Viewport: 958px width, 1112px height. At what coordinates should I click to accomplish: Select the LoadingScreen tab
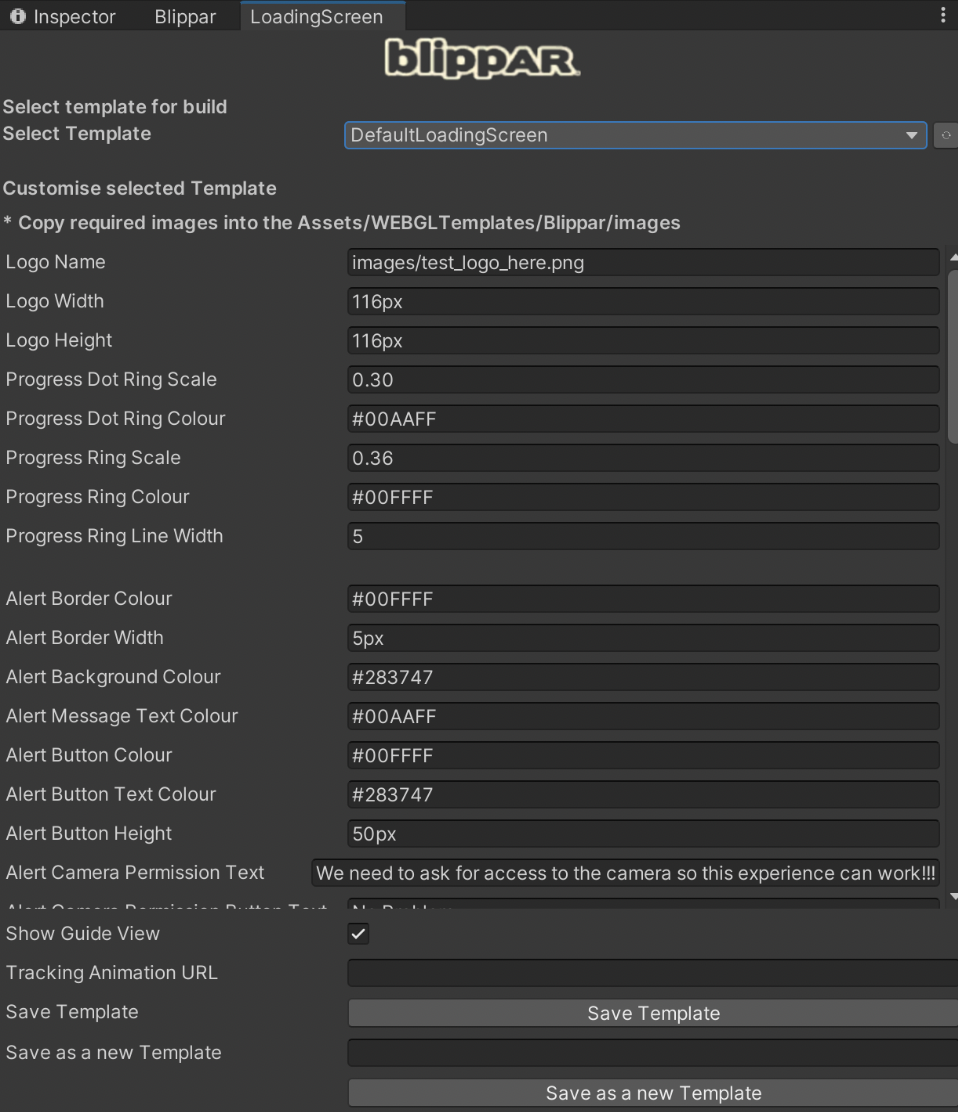point(316,17)
